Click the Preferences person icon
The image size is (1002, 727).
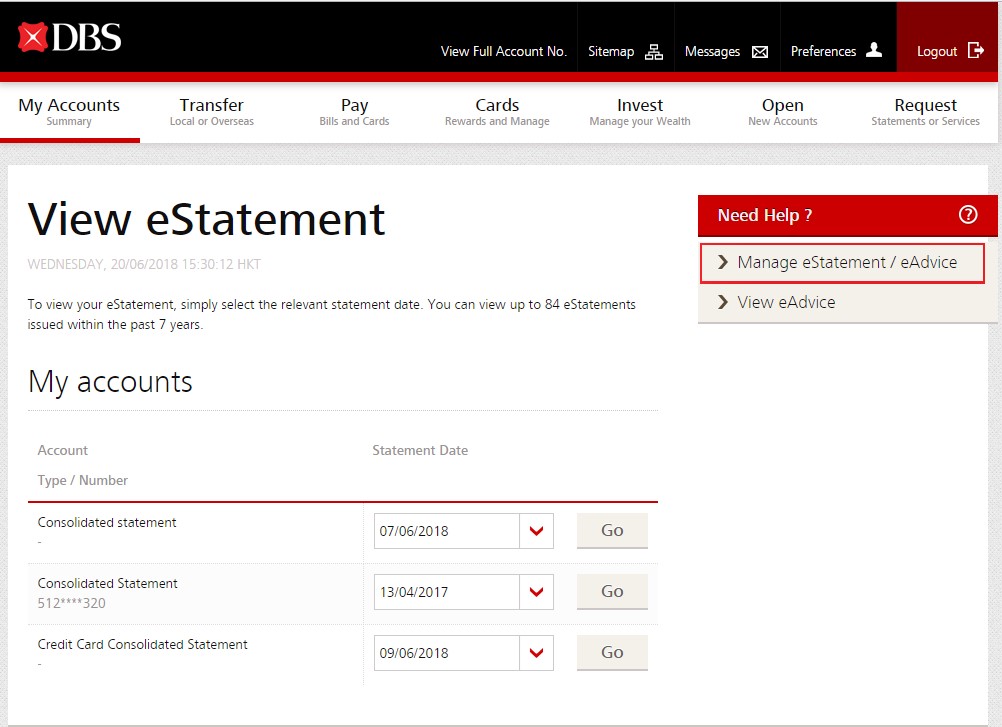pos(874,50)
